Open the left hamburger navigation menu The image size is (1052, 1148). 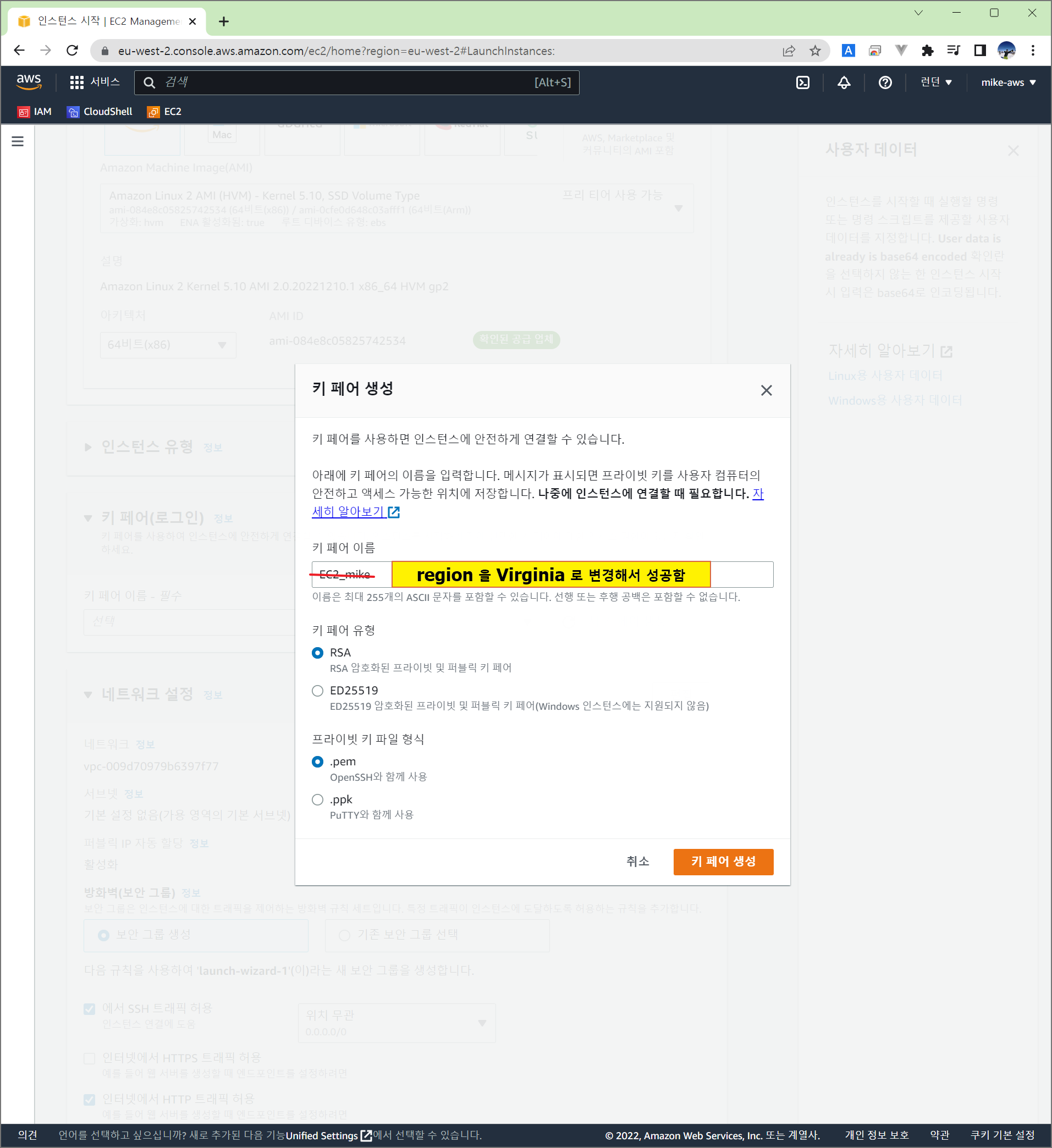[x=18, y=141]
